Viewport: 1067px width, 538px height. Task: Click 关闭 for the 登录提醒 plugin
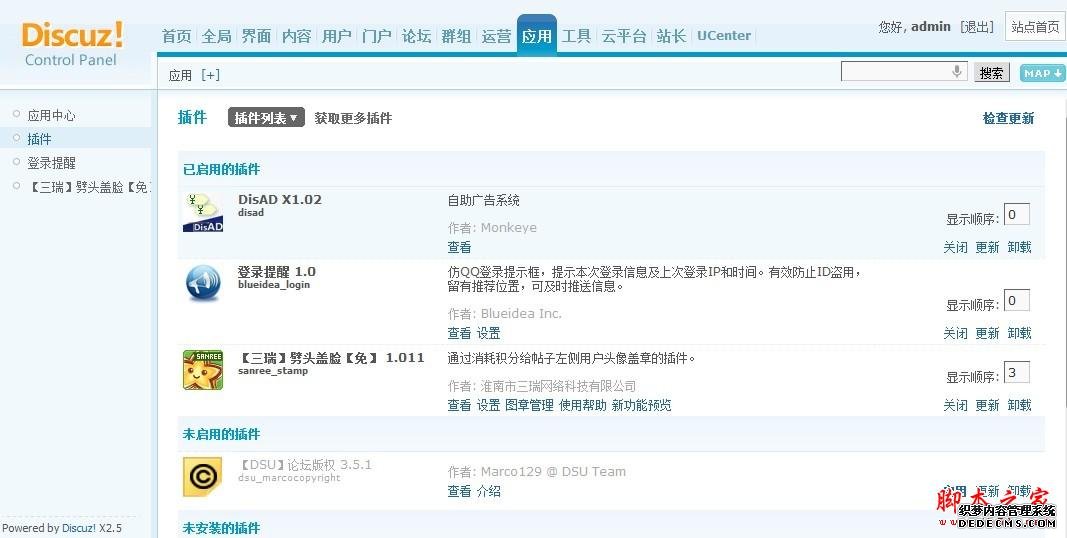click(x=955, y=333)
